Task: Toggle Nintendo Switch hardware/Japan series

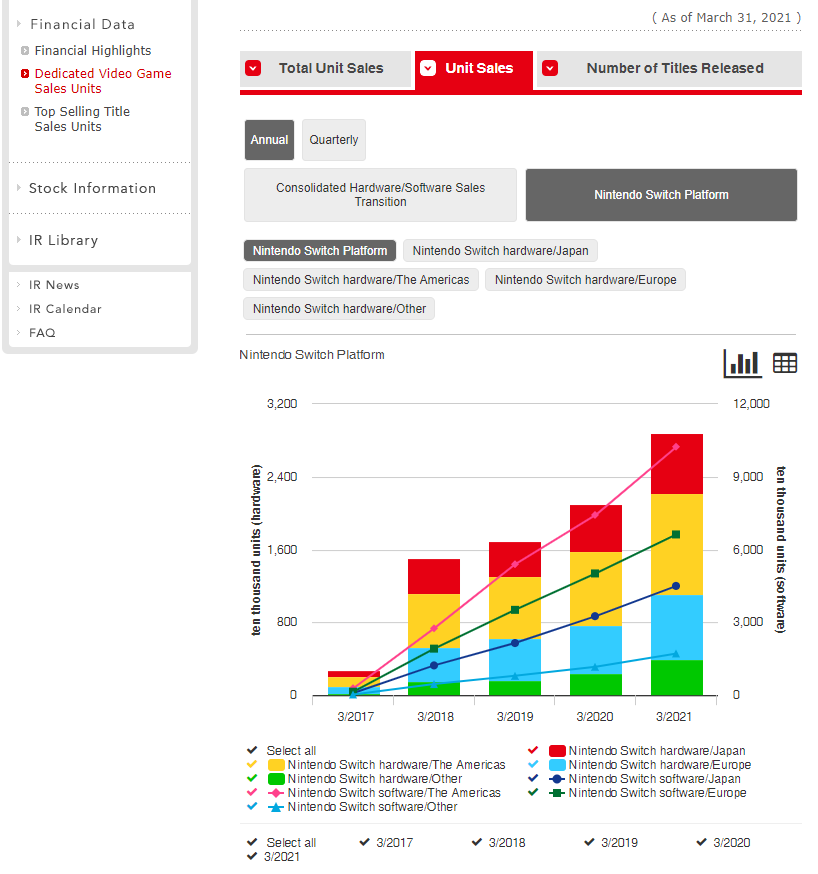Action: point(533,750)
